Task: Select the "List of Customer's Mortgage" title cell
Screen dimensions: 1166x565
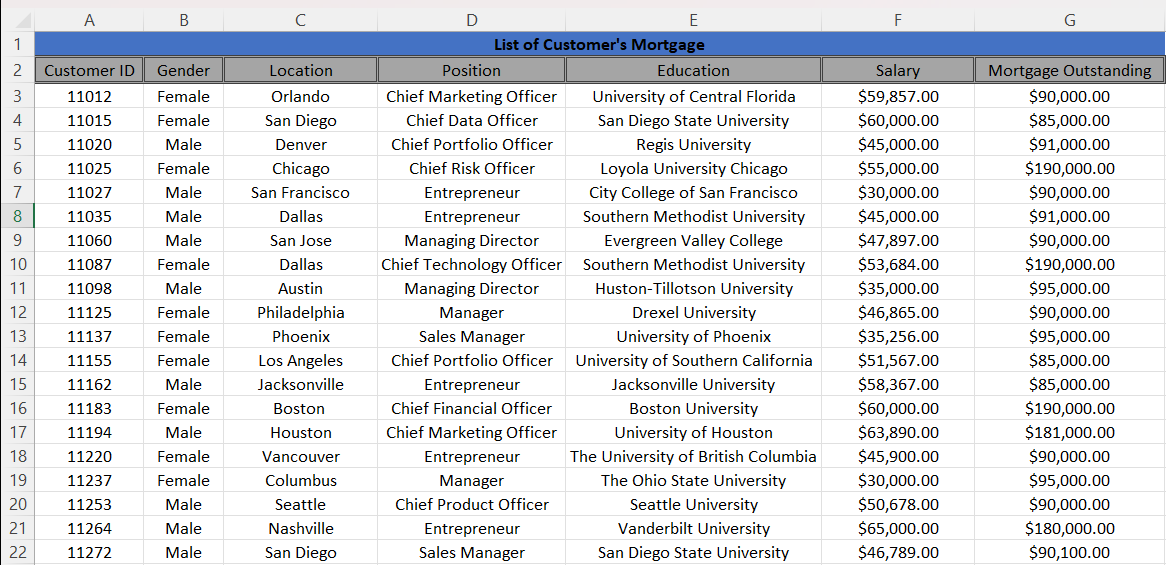Action: point(599,45)
